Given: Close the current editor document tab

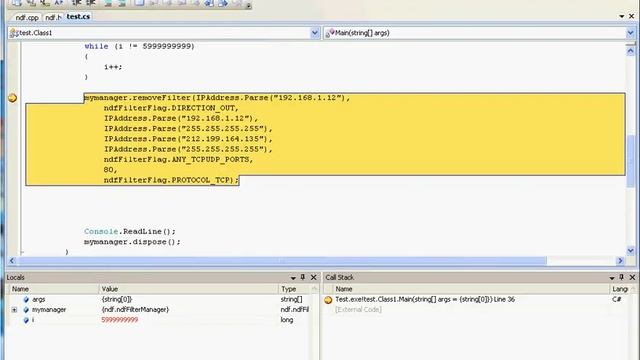Looking at the screenshot, I should point(631,16).
